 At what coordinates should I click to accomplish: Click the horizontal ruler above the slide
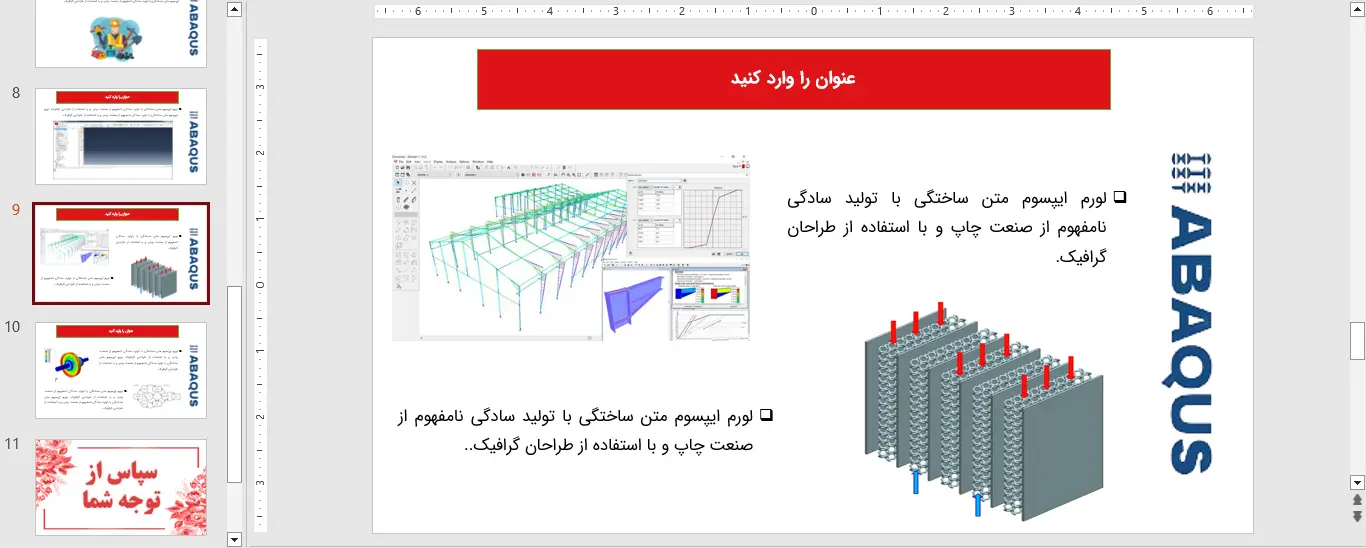(814, 12)
